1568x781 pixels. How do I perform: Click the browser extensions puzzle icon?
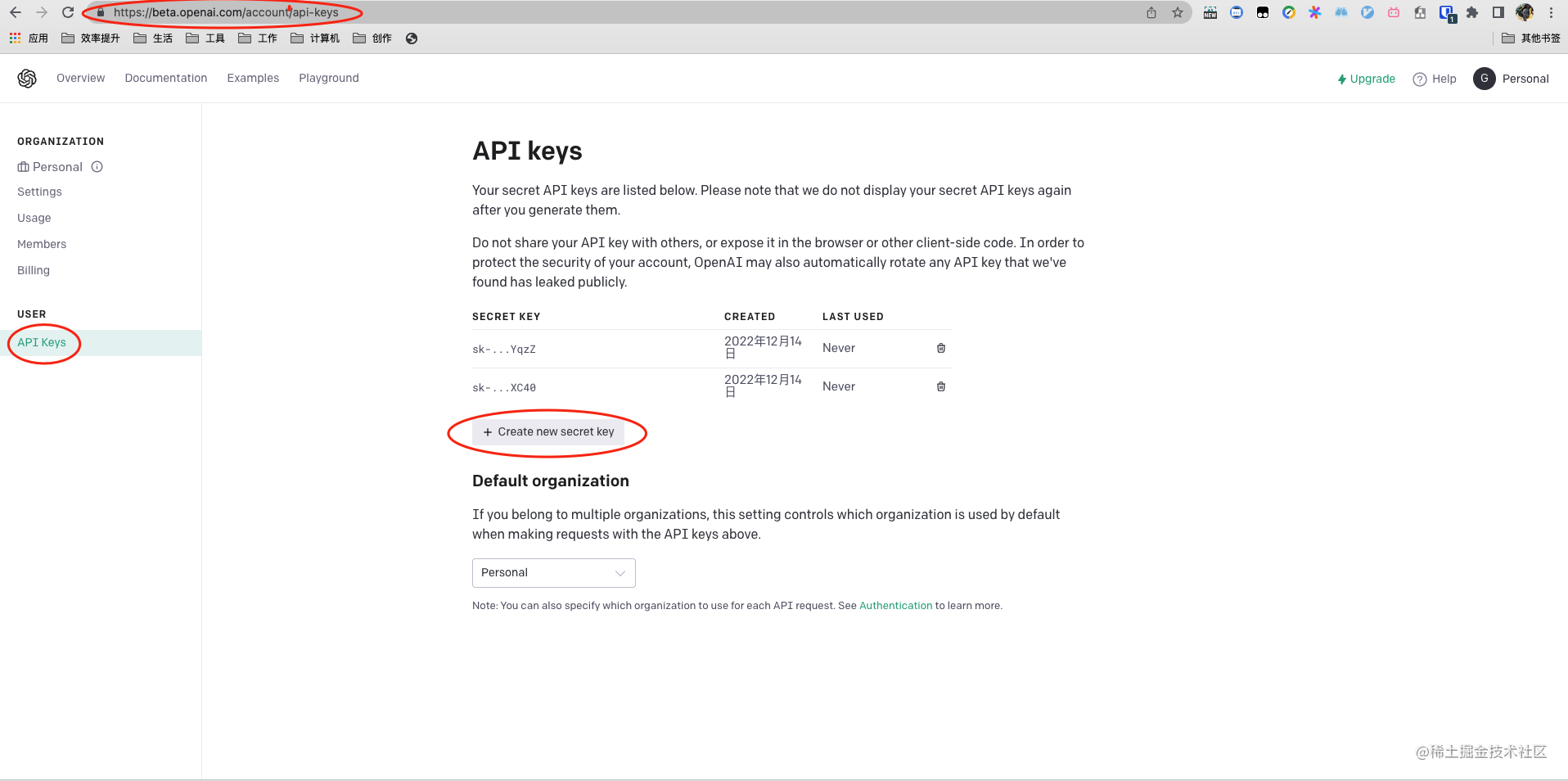(1471, 12)
